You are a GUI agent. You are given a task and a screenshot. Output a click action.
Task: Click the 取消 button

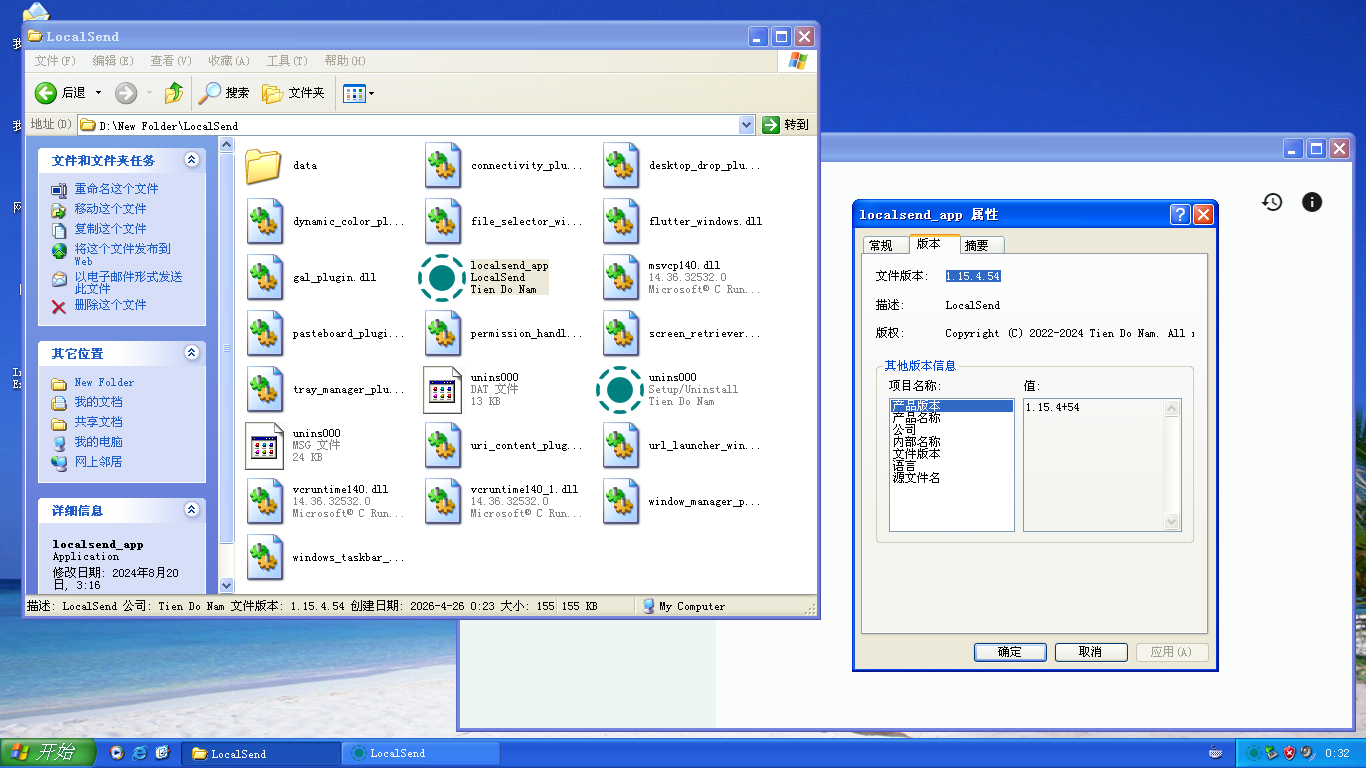[x=1090, y=652]
